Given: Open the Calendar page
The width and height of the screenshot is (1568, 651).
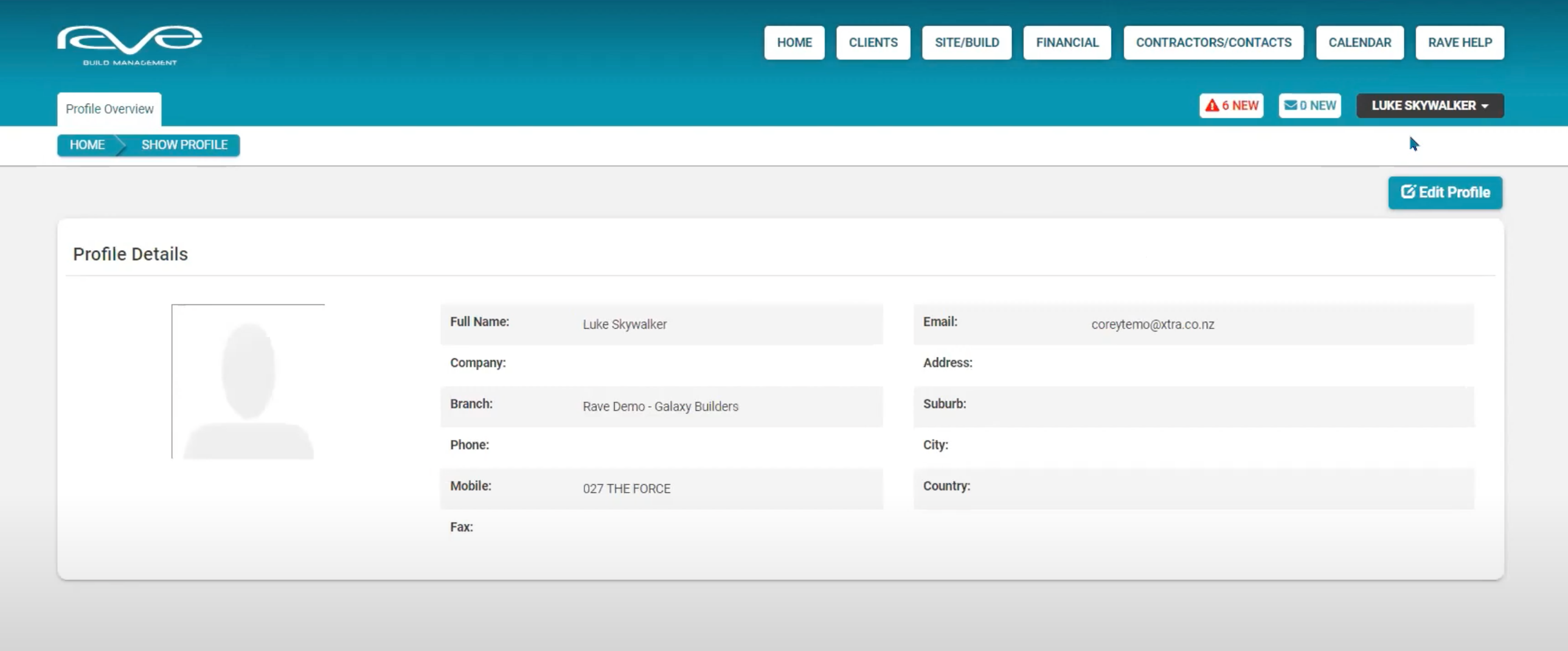Looking at the screenshot, I should click(x=1359, y=43).
